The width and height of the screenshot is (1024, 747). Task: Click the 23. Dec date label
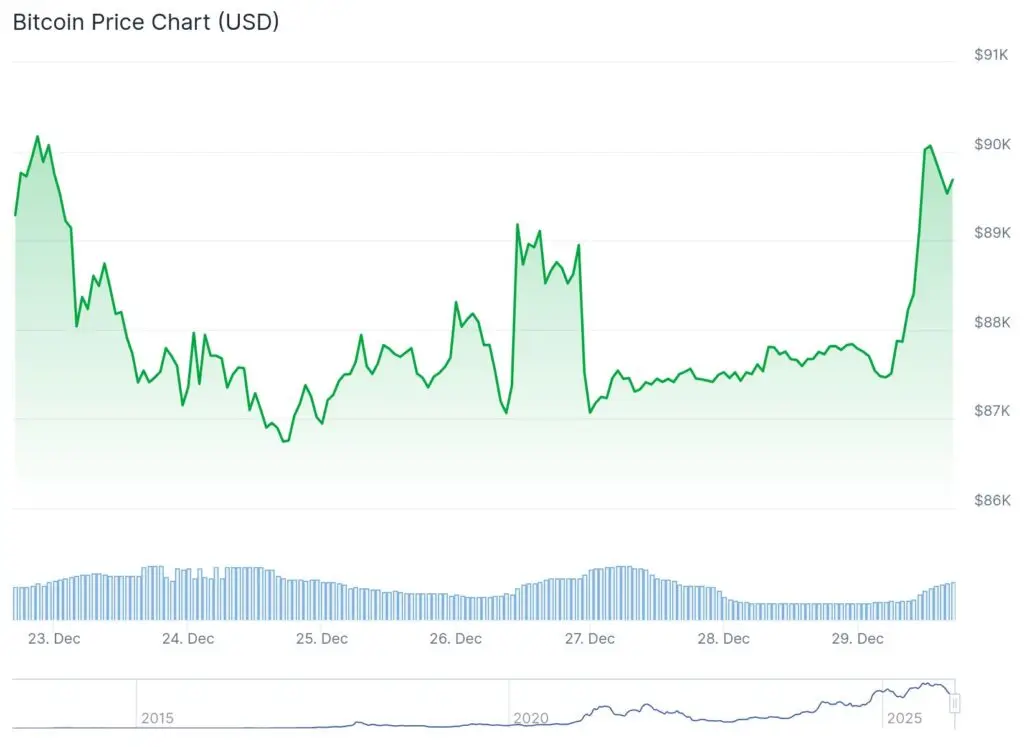[53, 638]
